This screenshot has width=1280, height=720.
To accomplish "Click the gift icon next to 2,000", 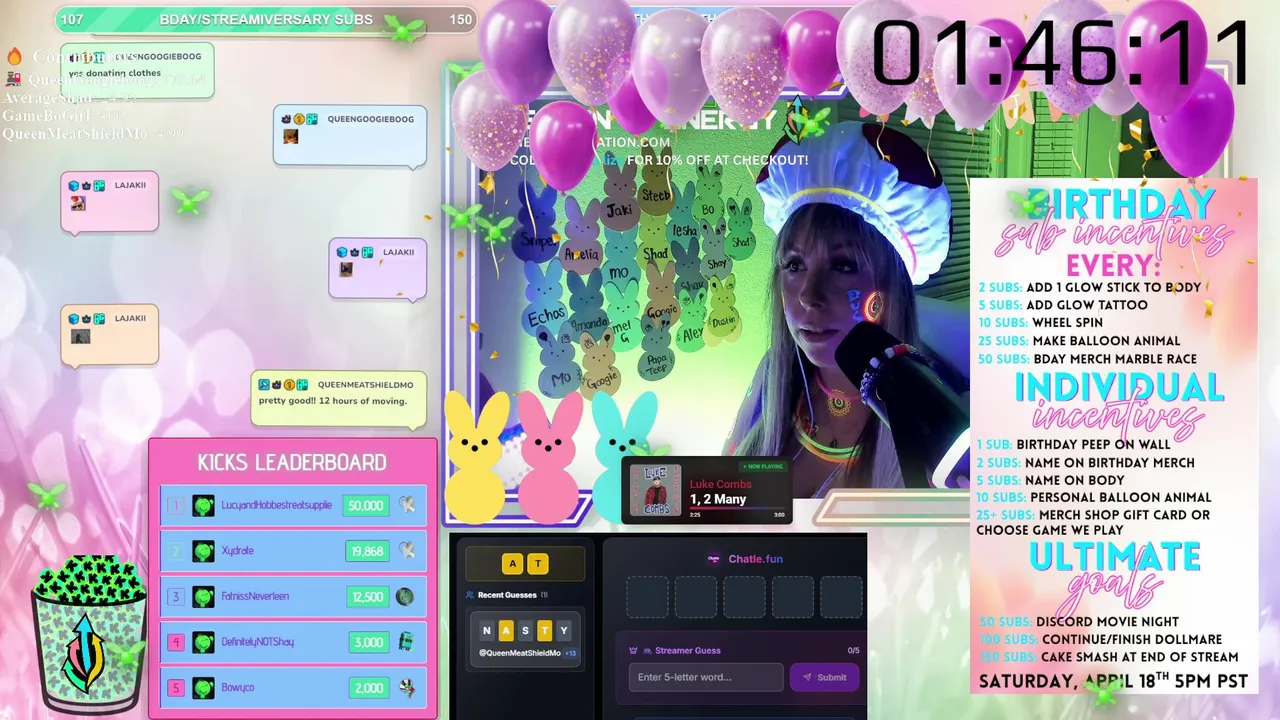I will (x=406, y=688).
